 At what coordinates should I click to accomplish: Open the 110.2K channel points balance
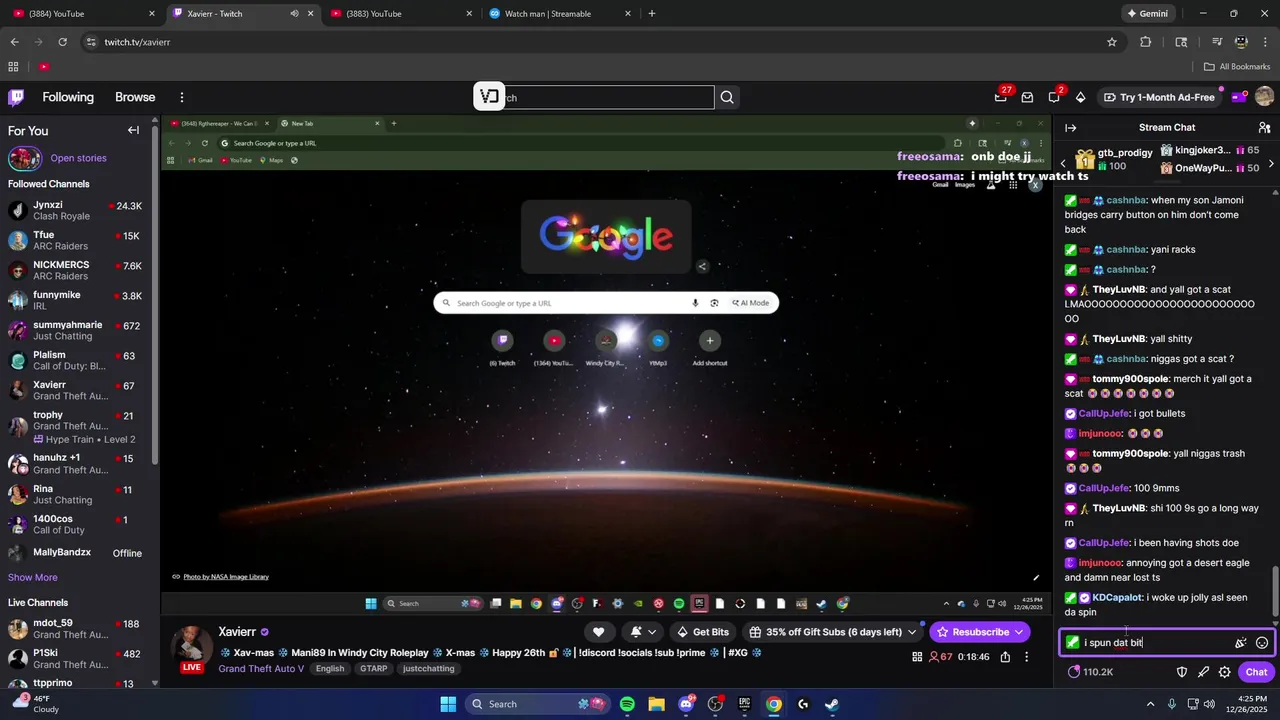pos(1090,672)
